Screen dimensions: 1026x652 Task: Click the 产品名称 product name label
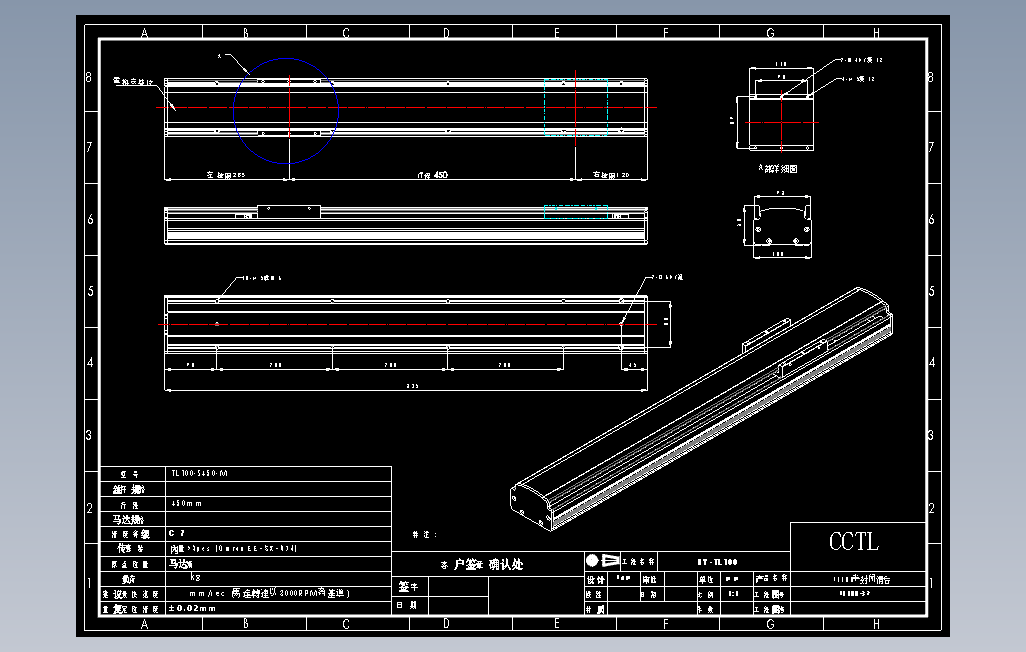(771, 579)
